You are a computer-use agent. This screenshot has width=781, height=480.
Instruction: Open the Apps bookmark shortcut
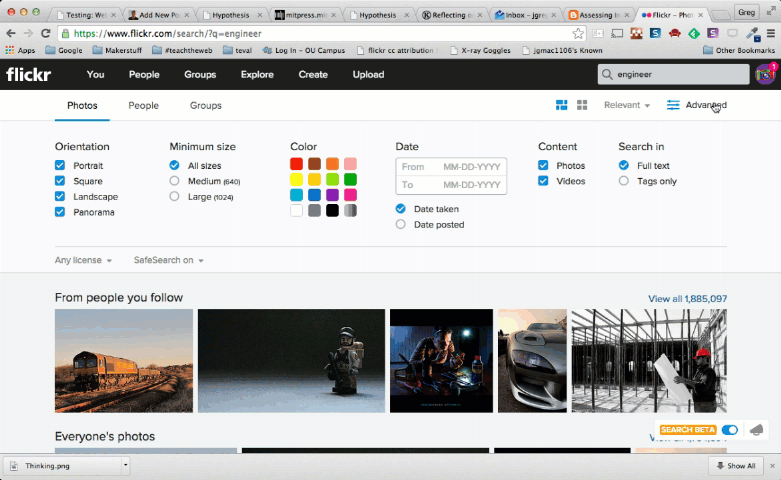20,50
